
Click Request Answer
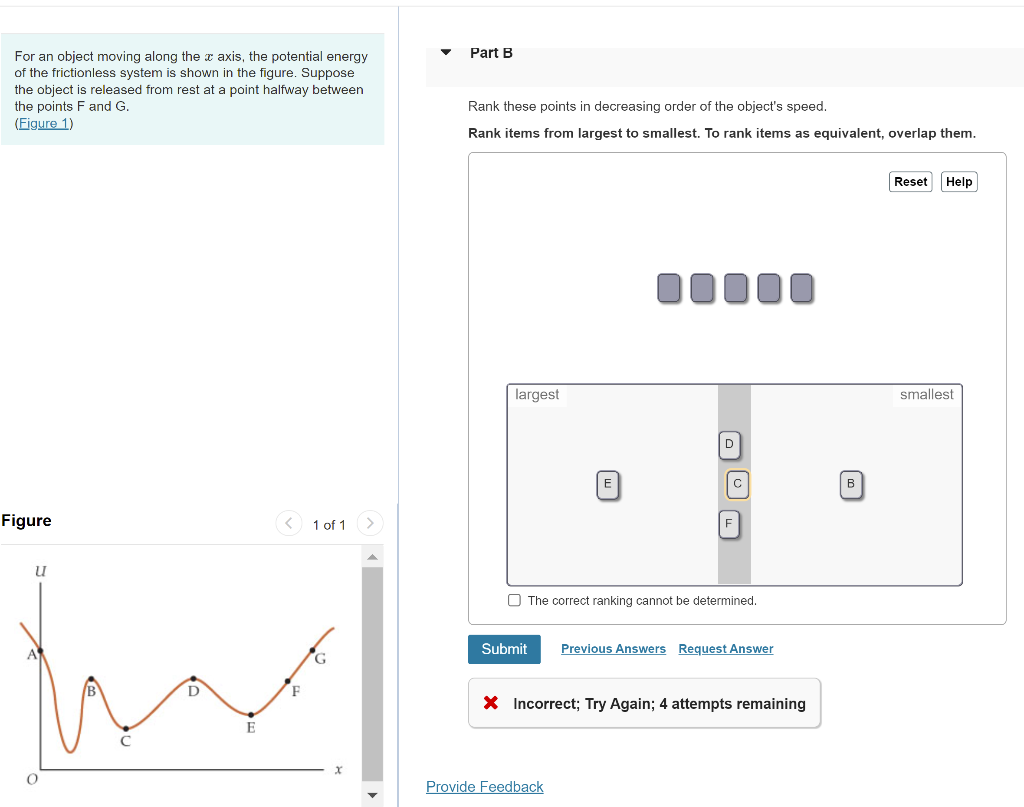click(x=725, y=648)
